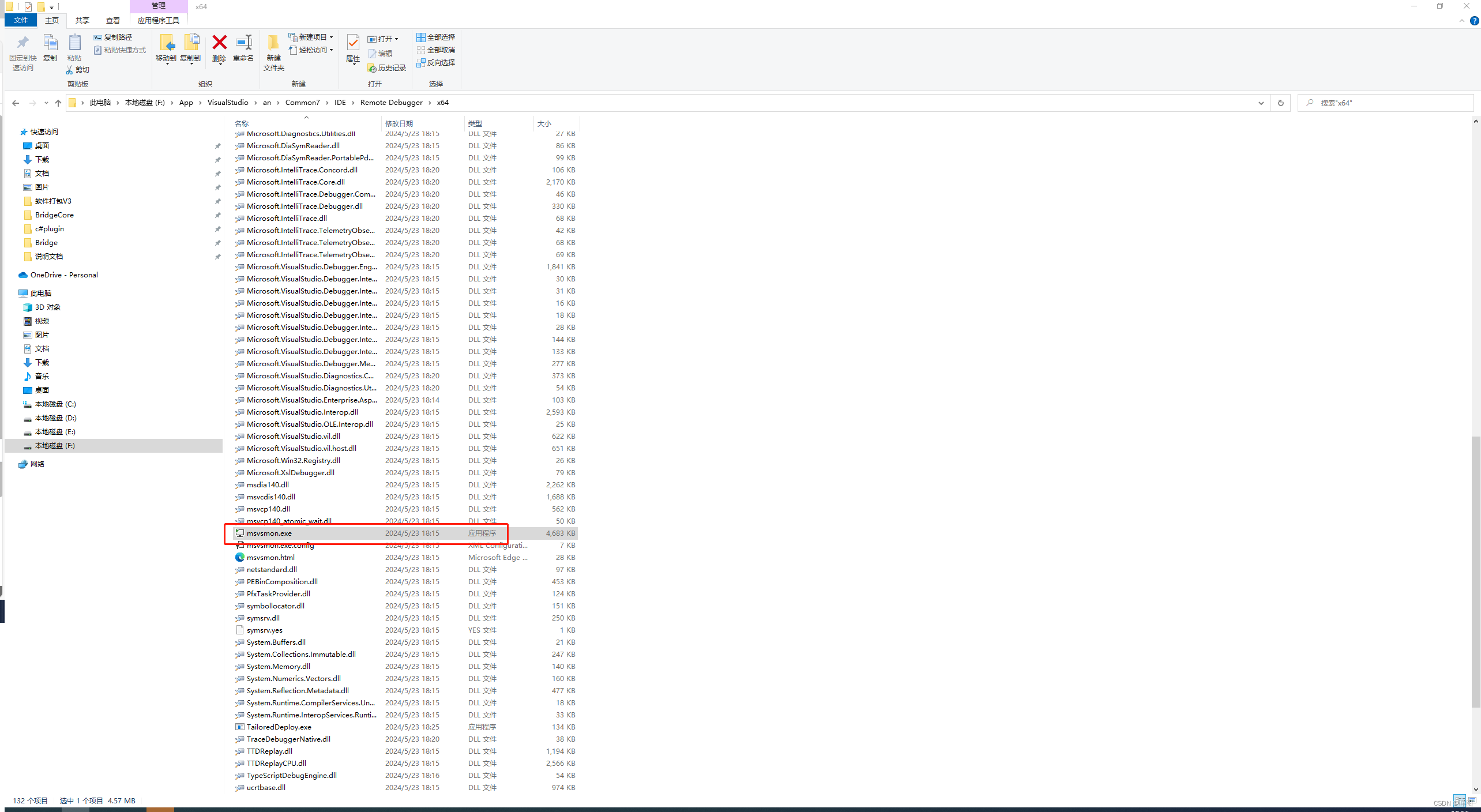The image size is (1481, 812).
Task: Select OneDrive - Personal in sidebar
Action: coord(63,275)
